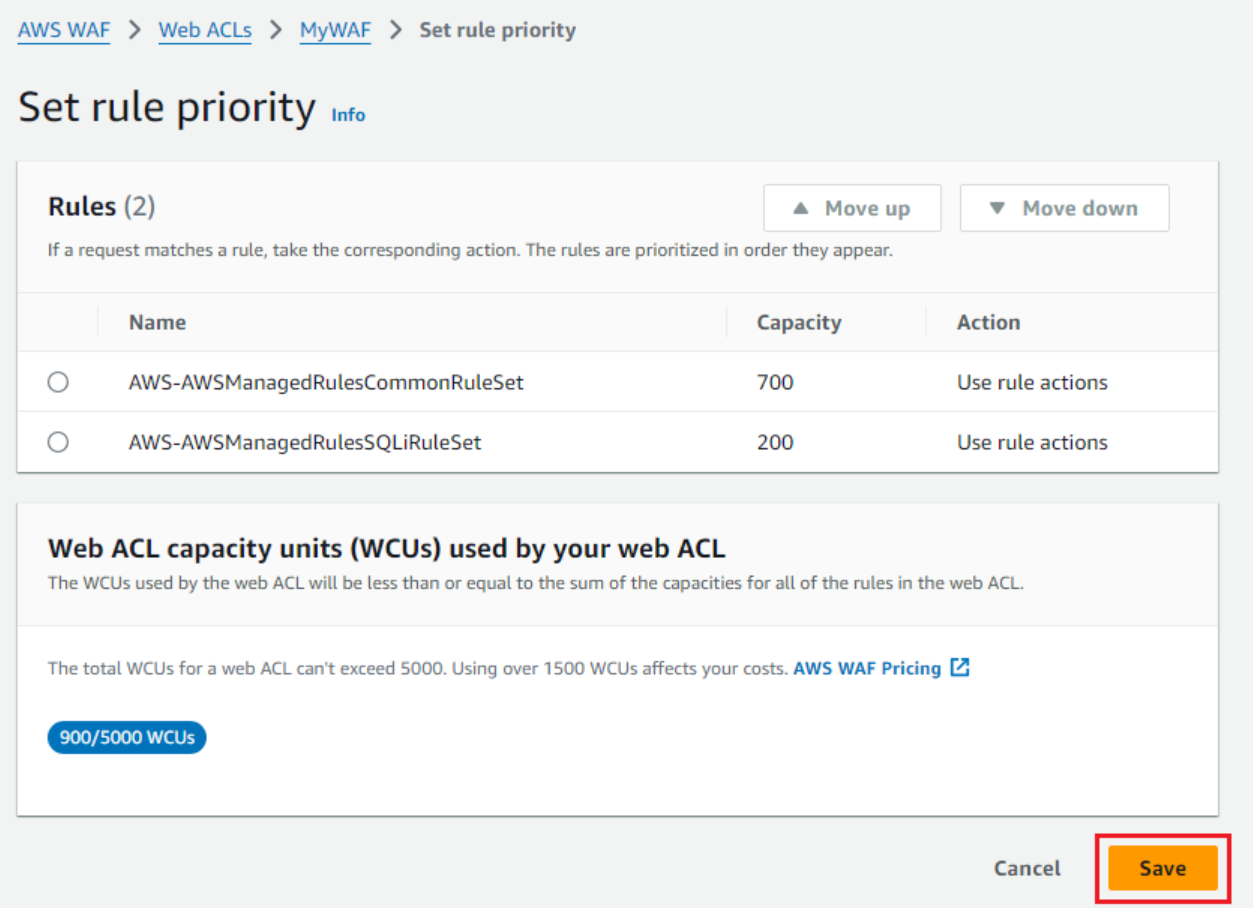Click the external link icon after Pricing
Image resolution: width=1253 pixels, height=908 pixels.
pyautogui.click(x=960, y=667)
